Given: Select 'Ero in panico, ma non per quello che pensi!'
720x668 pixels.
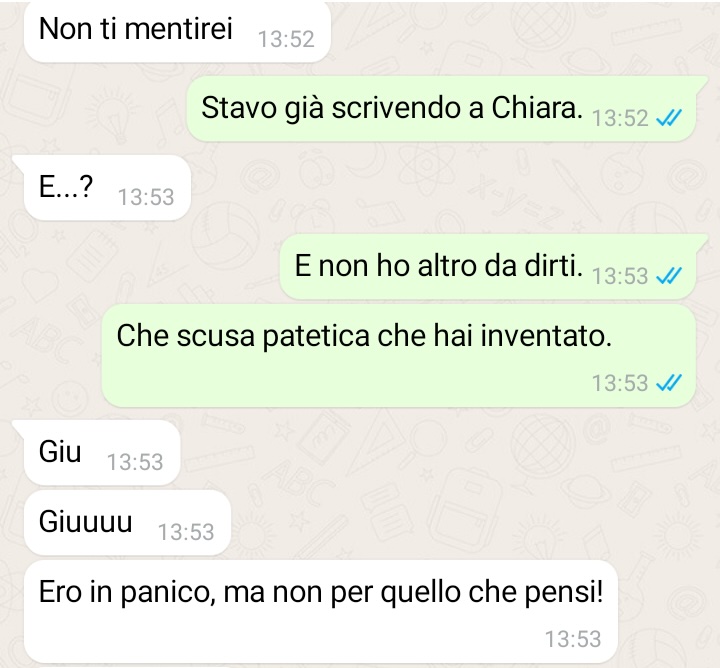Looking at the screenshot, I should pyautogui.click(x=320, y=611).
